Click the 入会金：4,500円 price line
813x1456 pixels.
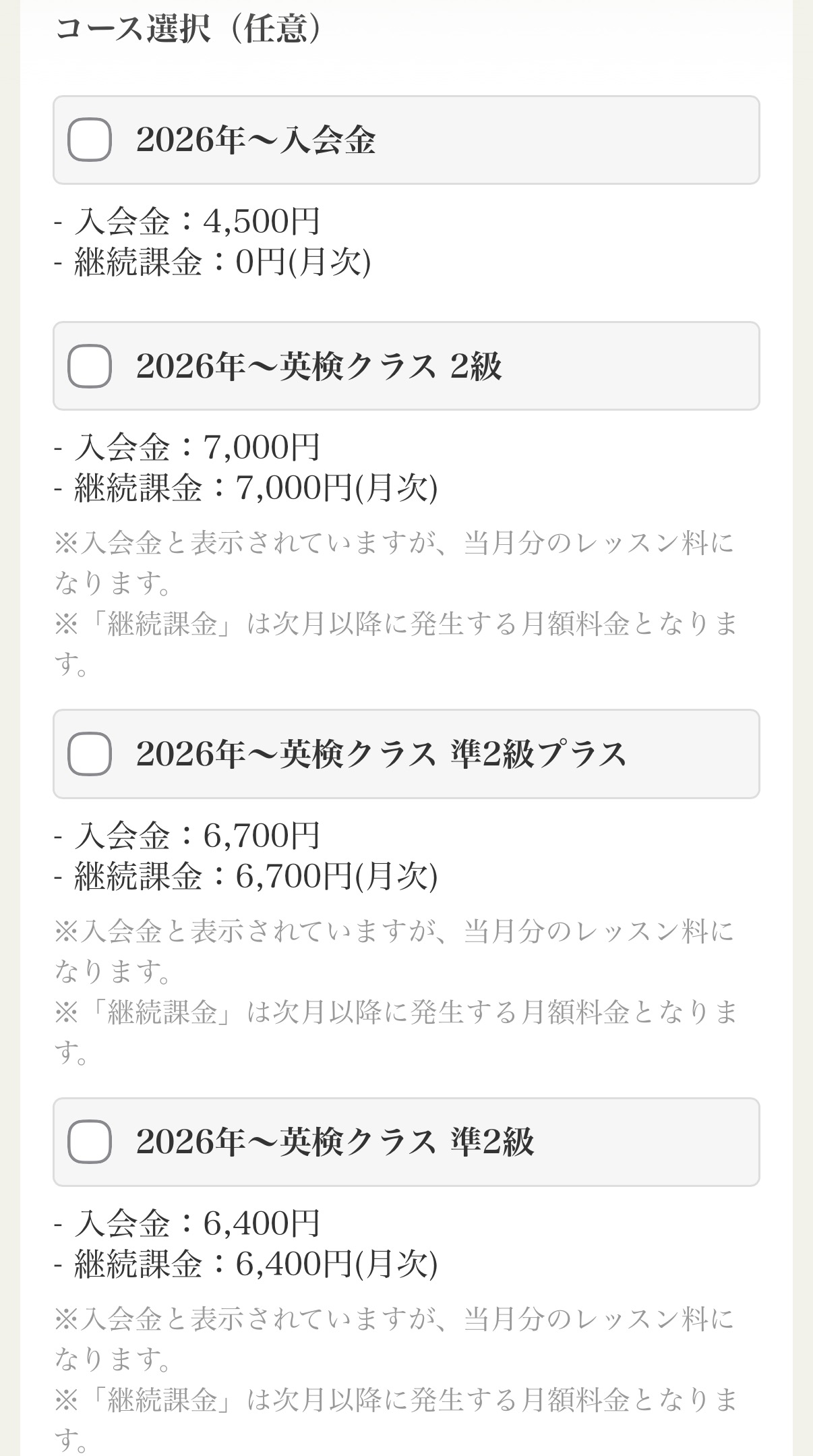187,221
